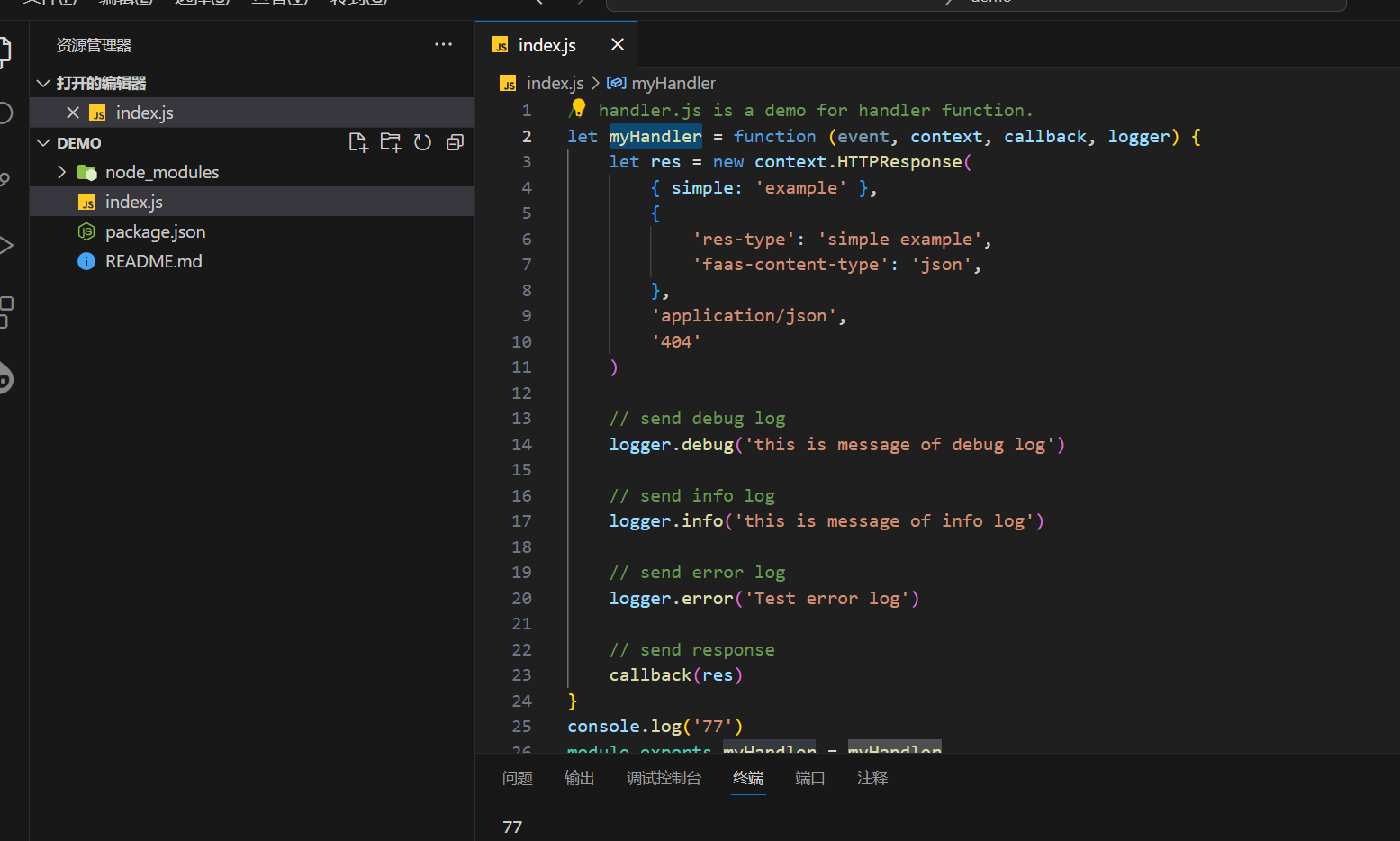Image resolution: width=1400 pixels, height=841 pixels.
Task: Open the Debug Console tab
Action: pyautogui.click(x=664, y=778)
